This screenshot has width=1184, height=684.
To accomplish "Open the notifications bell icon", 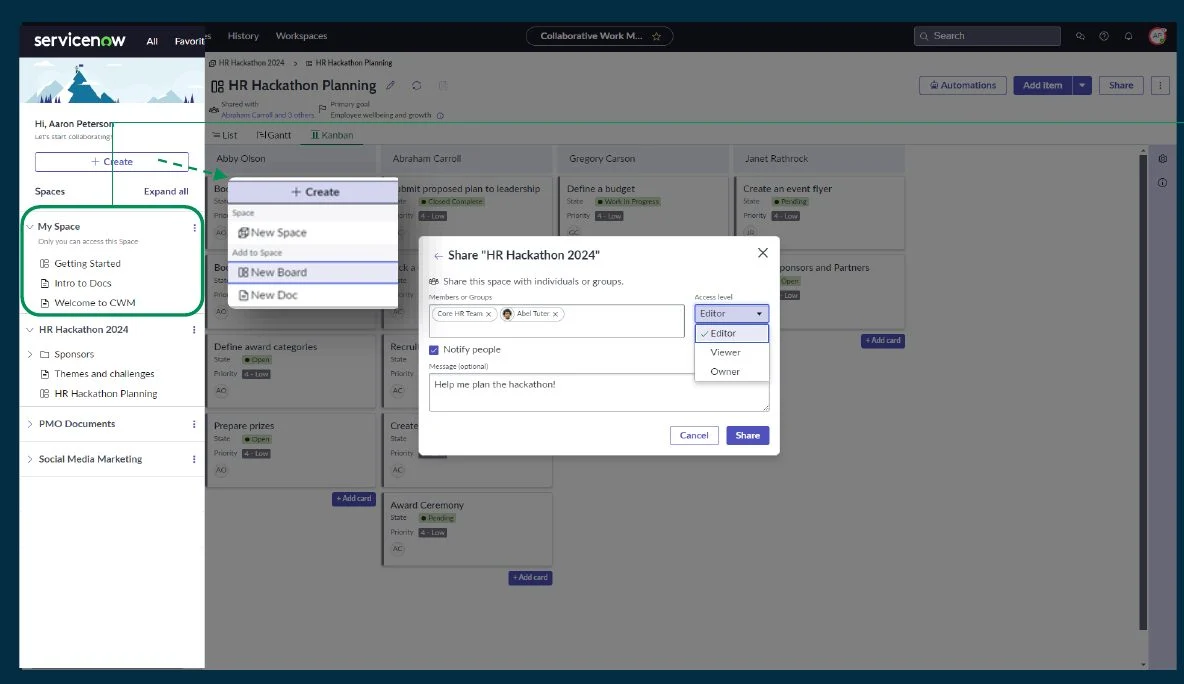I will pyautogui.click(x=1128, y=36).
